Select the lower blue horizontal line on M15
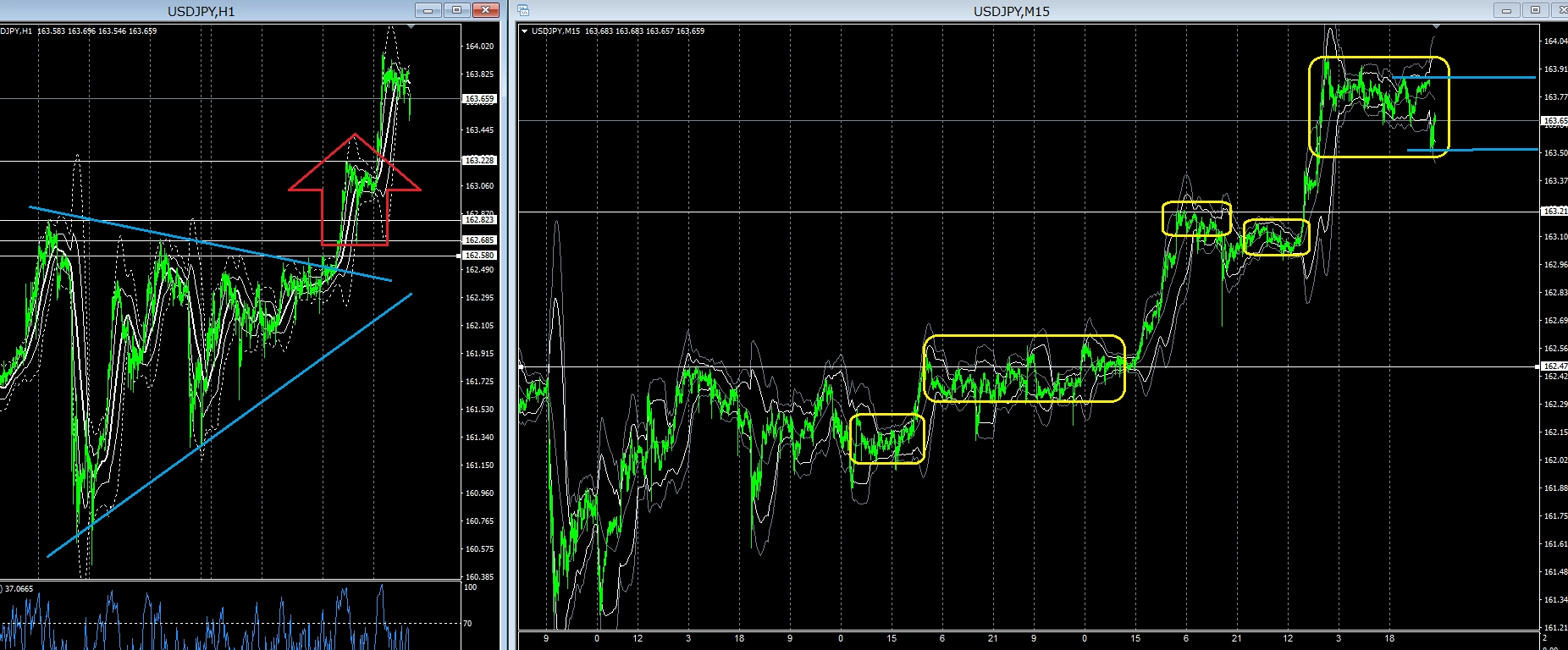Image resolution: width=1568 pixels, height=650 pixels. [1471, 150]
